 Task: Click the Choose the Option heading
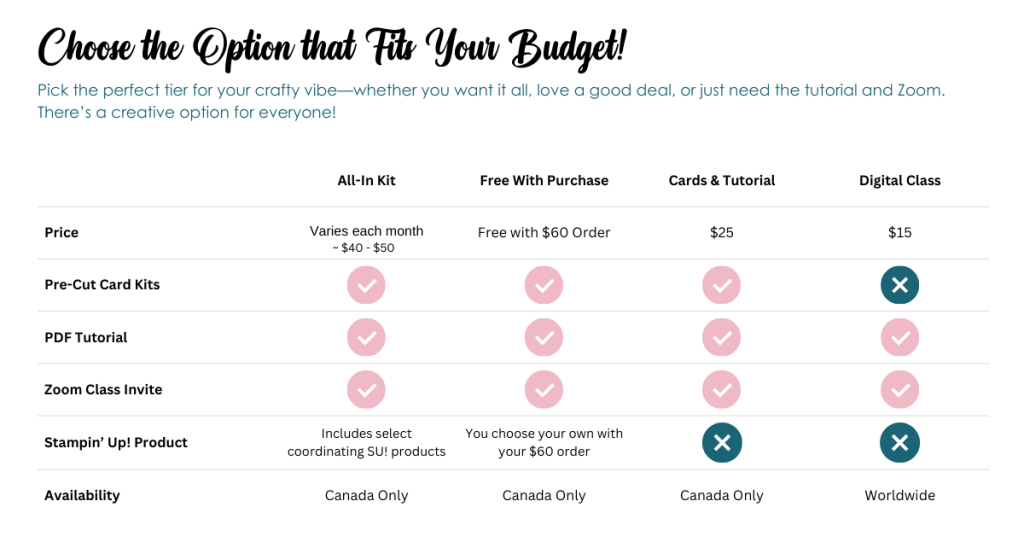click(x=332, y=48)
